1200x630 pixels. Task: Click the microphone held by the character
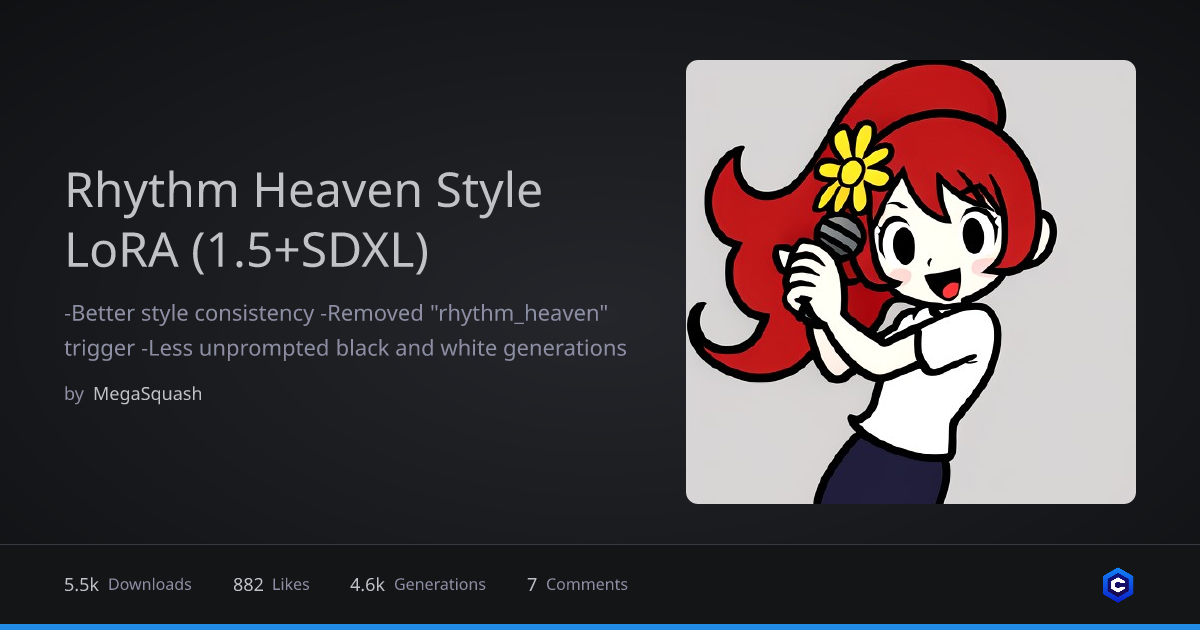click(839, 238)
